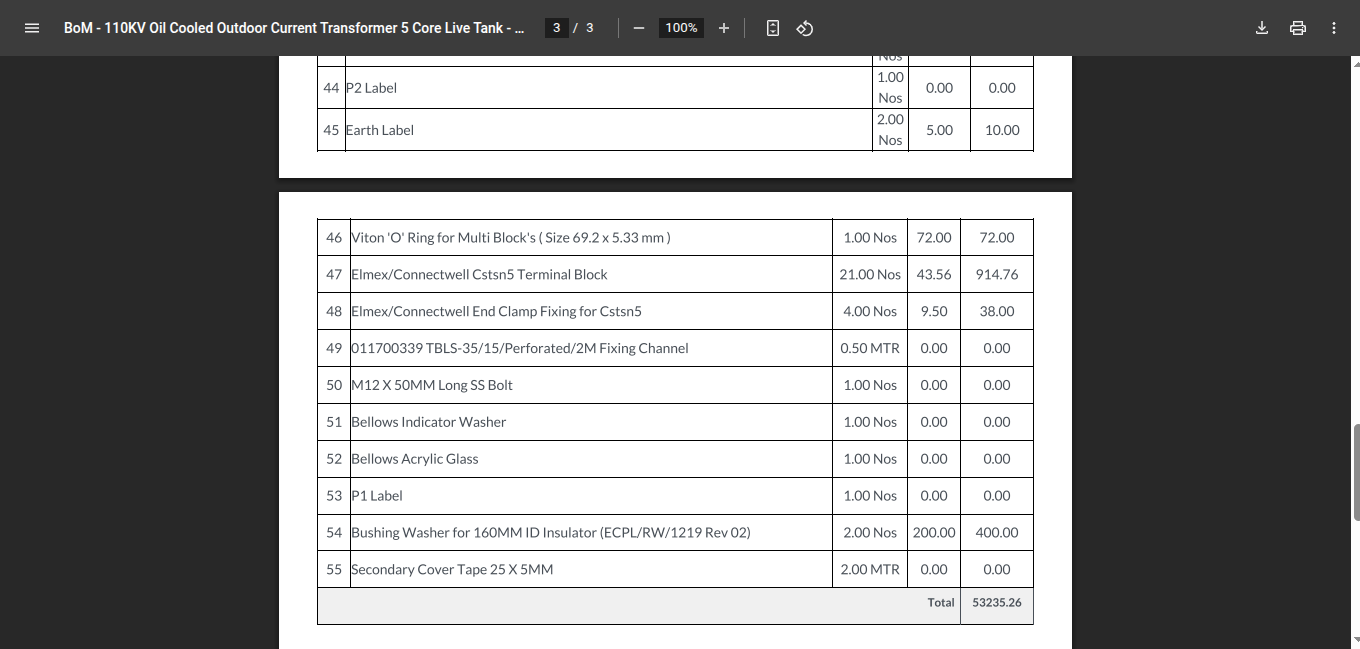The width and height of the screenshot is (1360, 649).
Task: Select the Viton 'O' Ring item description
Action: [x=510, y=237]
